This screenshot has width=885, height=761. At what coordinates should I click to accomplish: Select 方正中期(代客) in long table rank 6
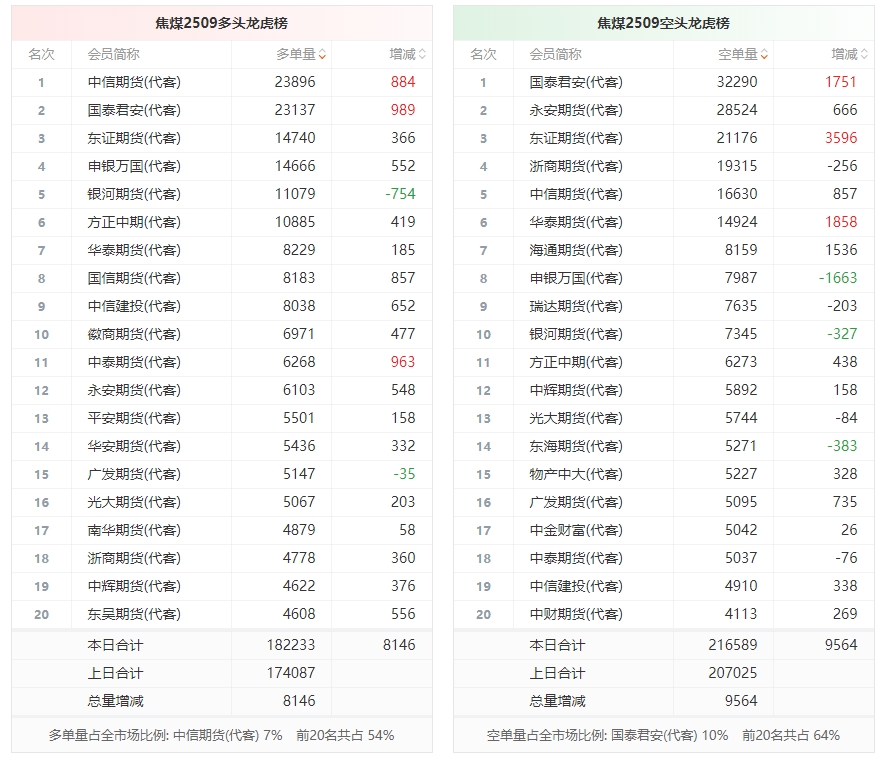134,222
